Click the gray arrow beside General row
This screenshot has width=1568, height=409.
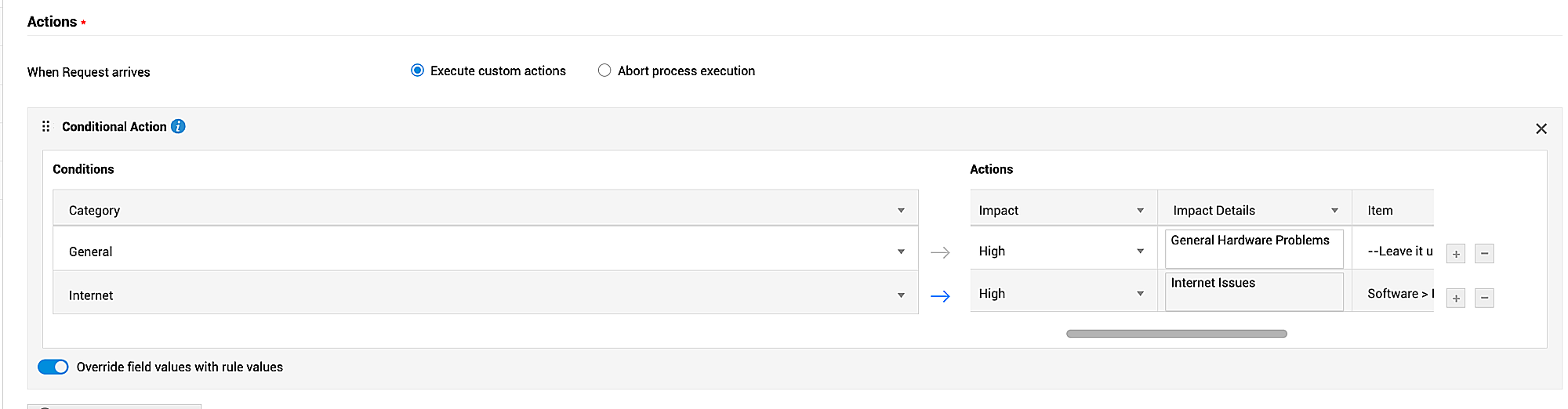940,252
